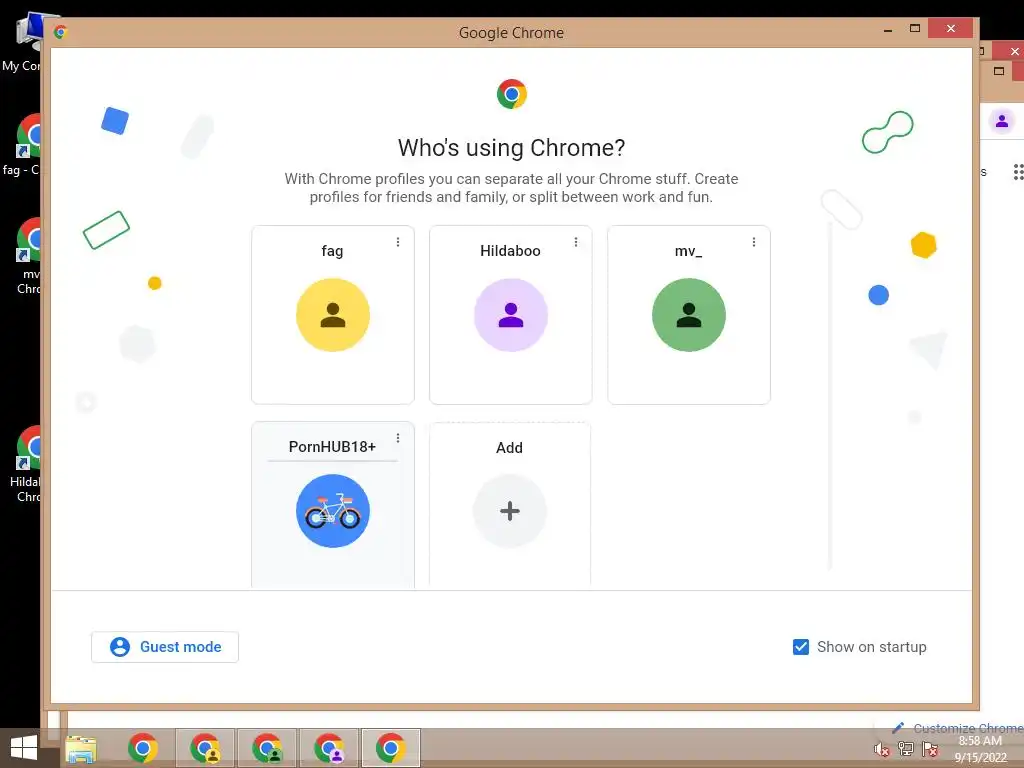This screenshot has width=1024, height=768.
Task: Toggle Show on startup checkbox
Action: (801, 647)
